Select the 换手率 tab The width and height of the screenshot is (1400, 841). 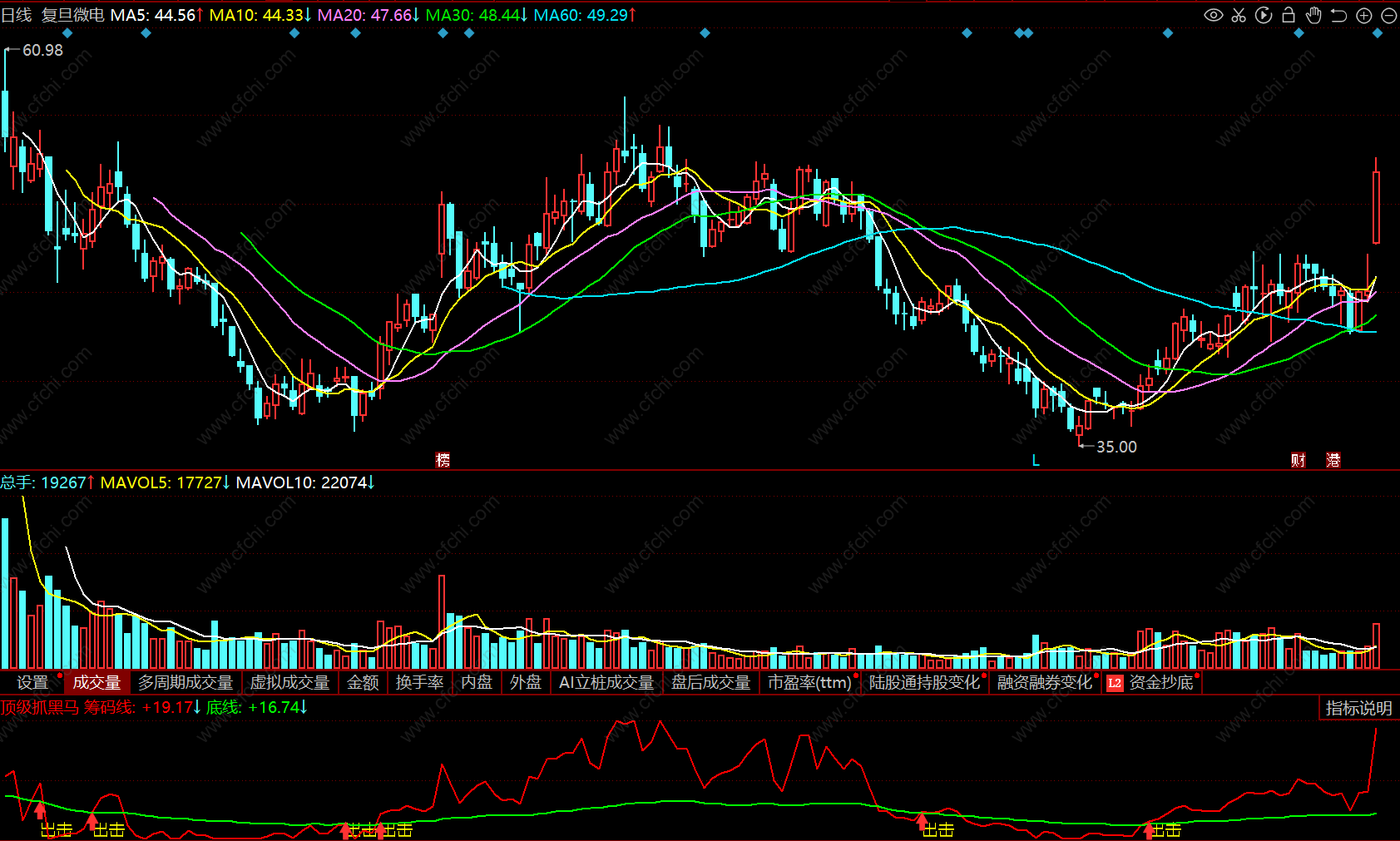coord(420,683)
